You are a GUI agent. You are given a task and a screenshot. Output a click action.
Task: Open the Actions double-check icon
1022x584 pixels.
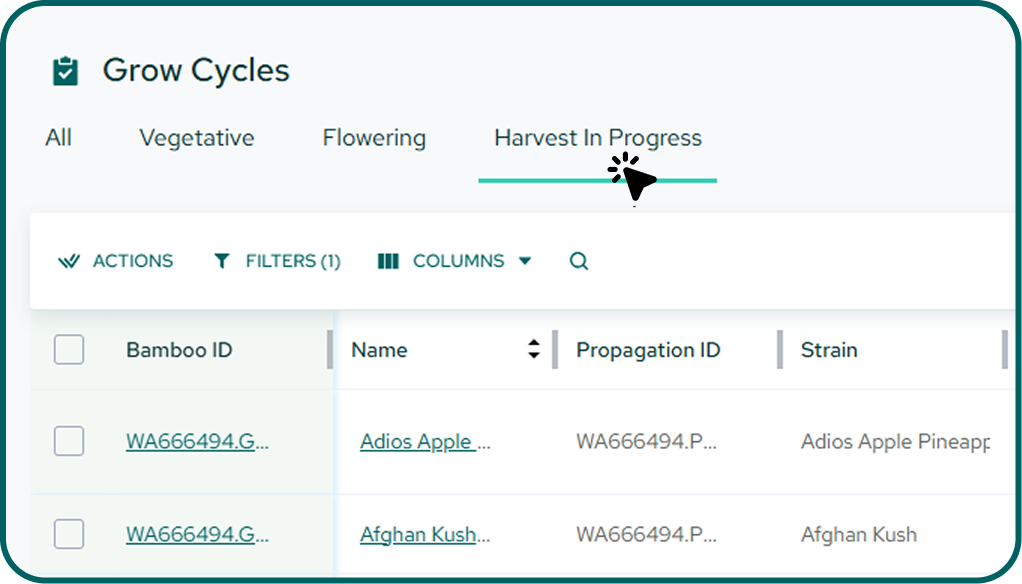tap(69, 261)
